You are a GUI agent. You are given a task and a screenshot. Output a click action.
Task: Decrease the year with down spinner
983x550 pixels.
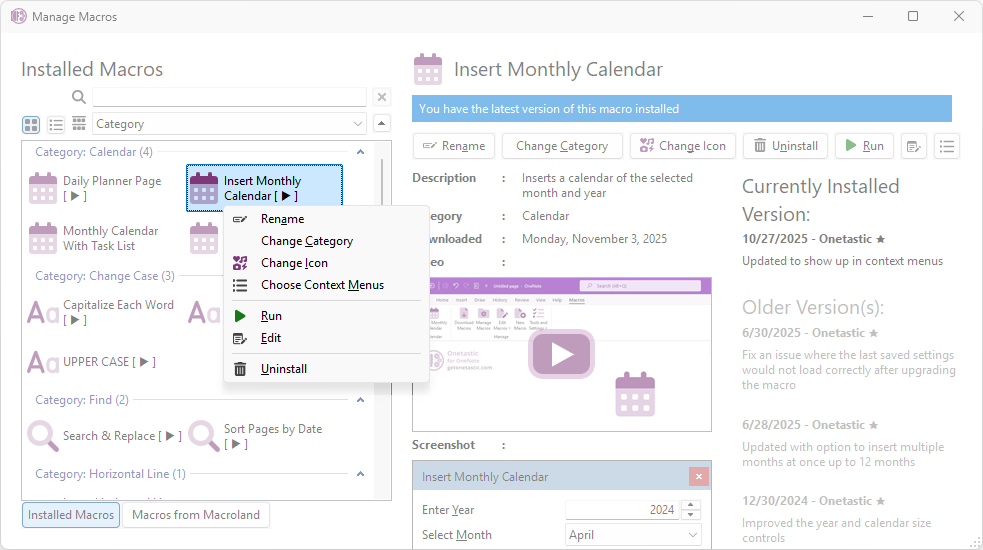coord(691,515)
